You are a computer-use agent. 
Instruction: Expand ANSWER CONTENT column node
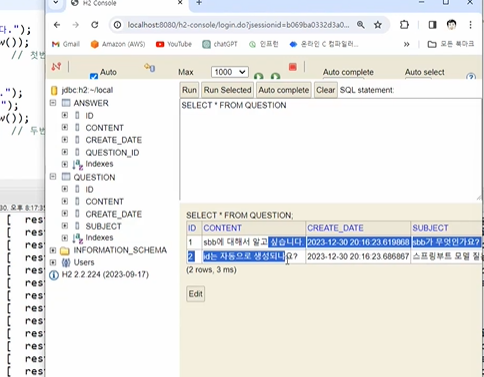click(x=65, y=127)
